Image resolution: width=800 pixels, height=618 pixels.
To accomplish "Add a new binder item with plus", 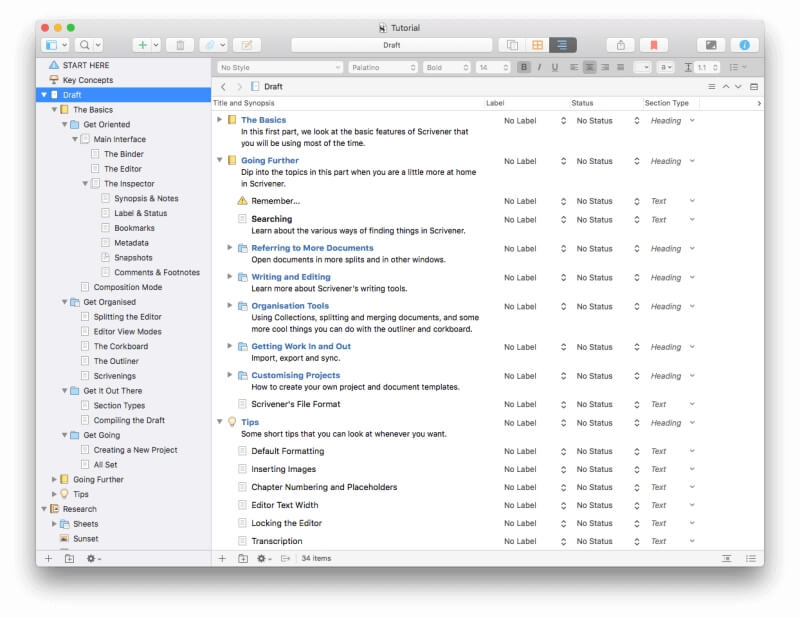I will pos(48,559).
